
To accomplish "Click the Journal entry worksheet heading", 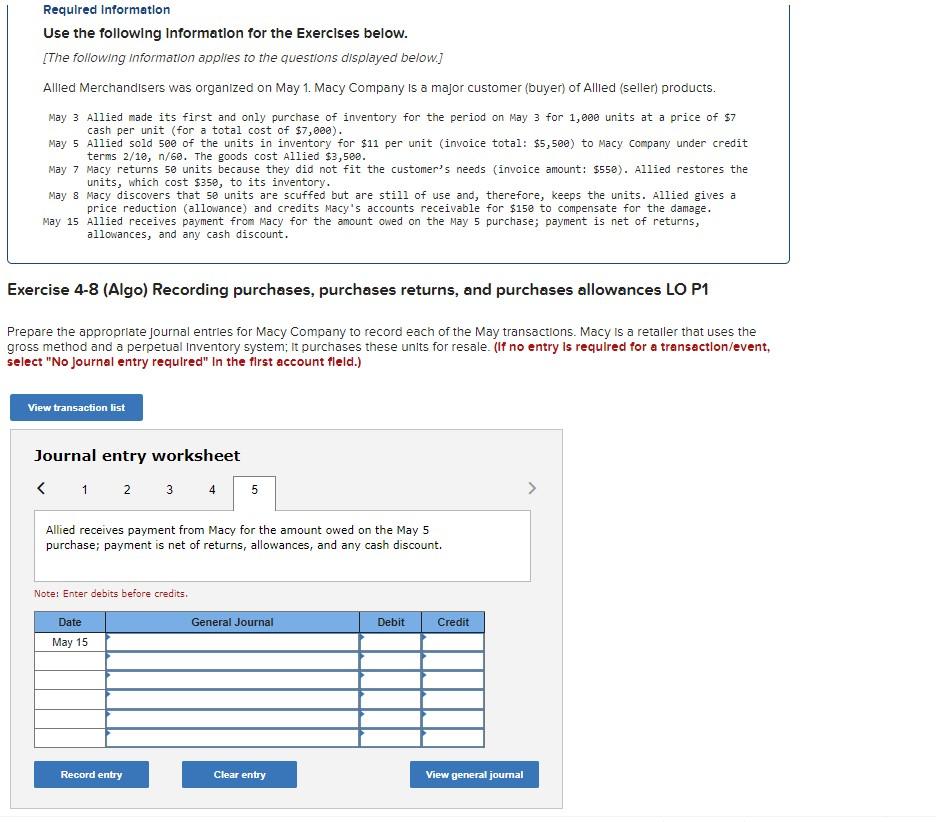I will pos(137,455).
